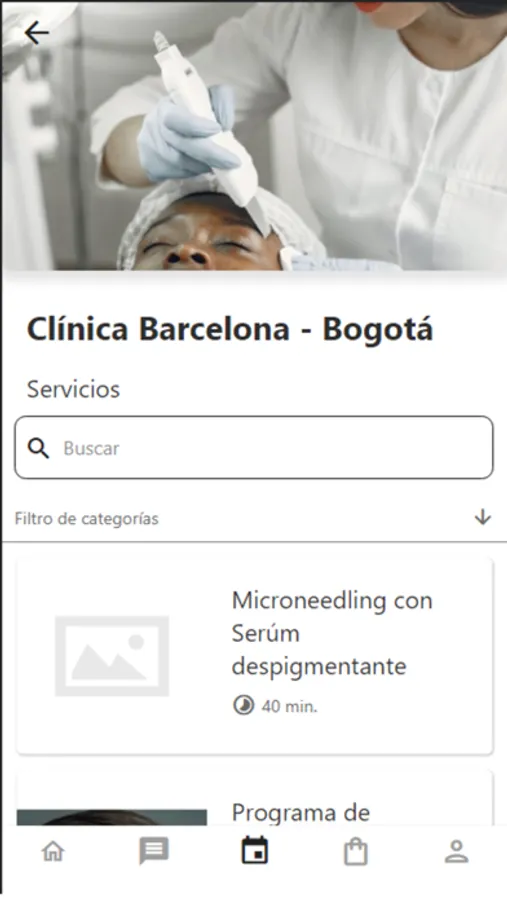The height and width of the screenshot is (900, 507).
Task: Click the Servicios section heading
Action: (73, 390)
